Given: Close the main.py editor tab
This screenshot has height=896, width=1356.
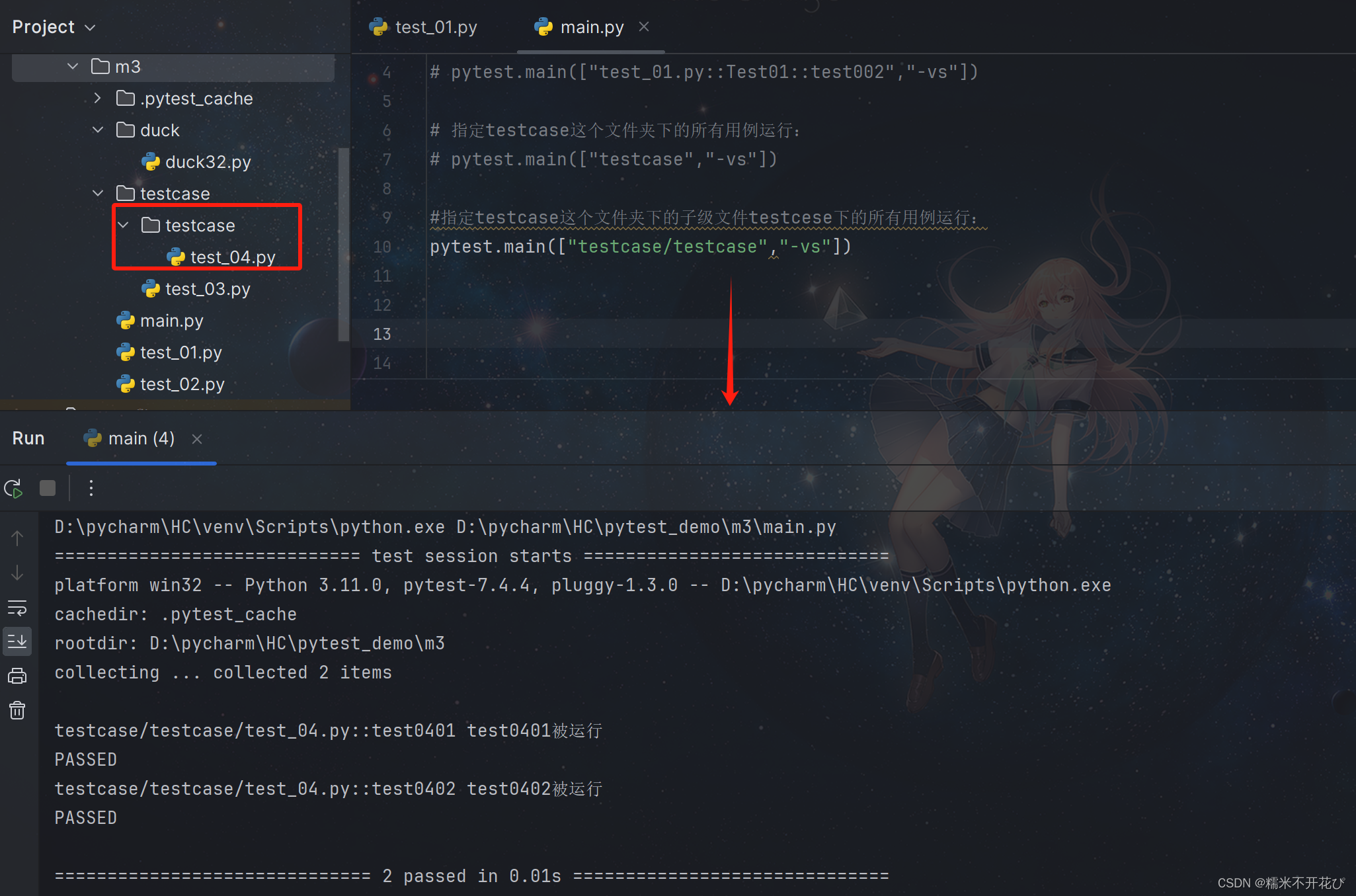Looking at the screenshot, I should pyautogui.click(x=644, y=27).
